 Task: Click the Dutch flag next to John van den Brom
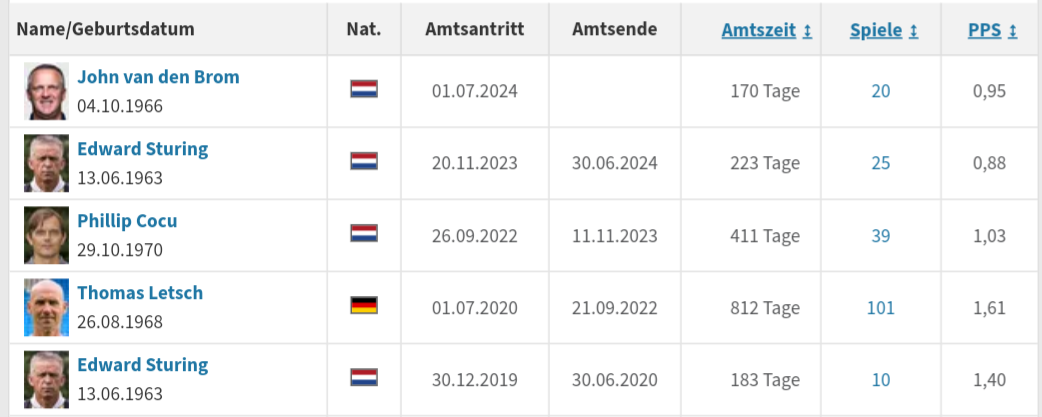click(x=364, y=89)
